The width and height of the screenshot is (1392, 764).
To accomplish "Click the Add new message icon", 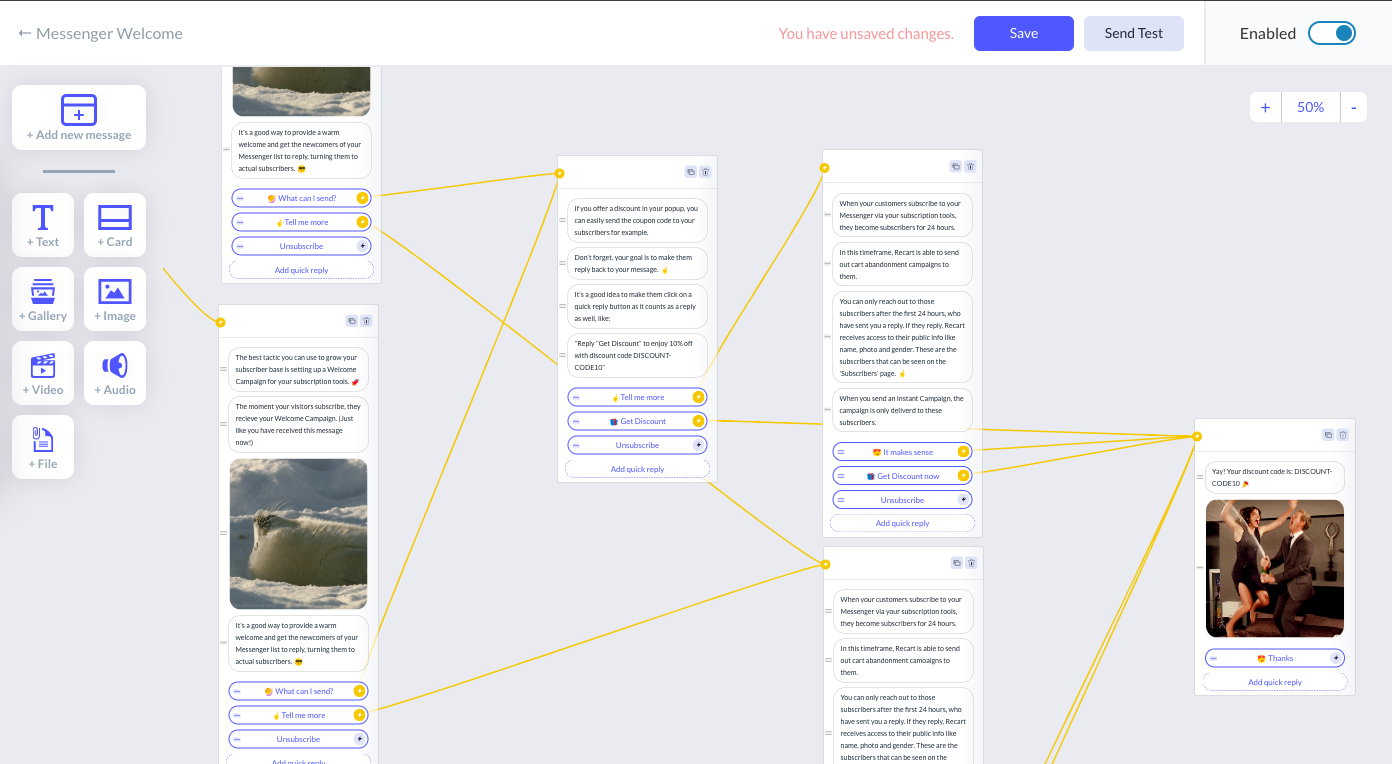I will click(79, 110).
